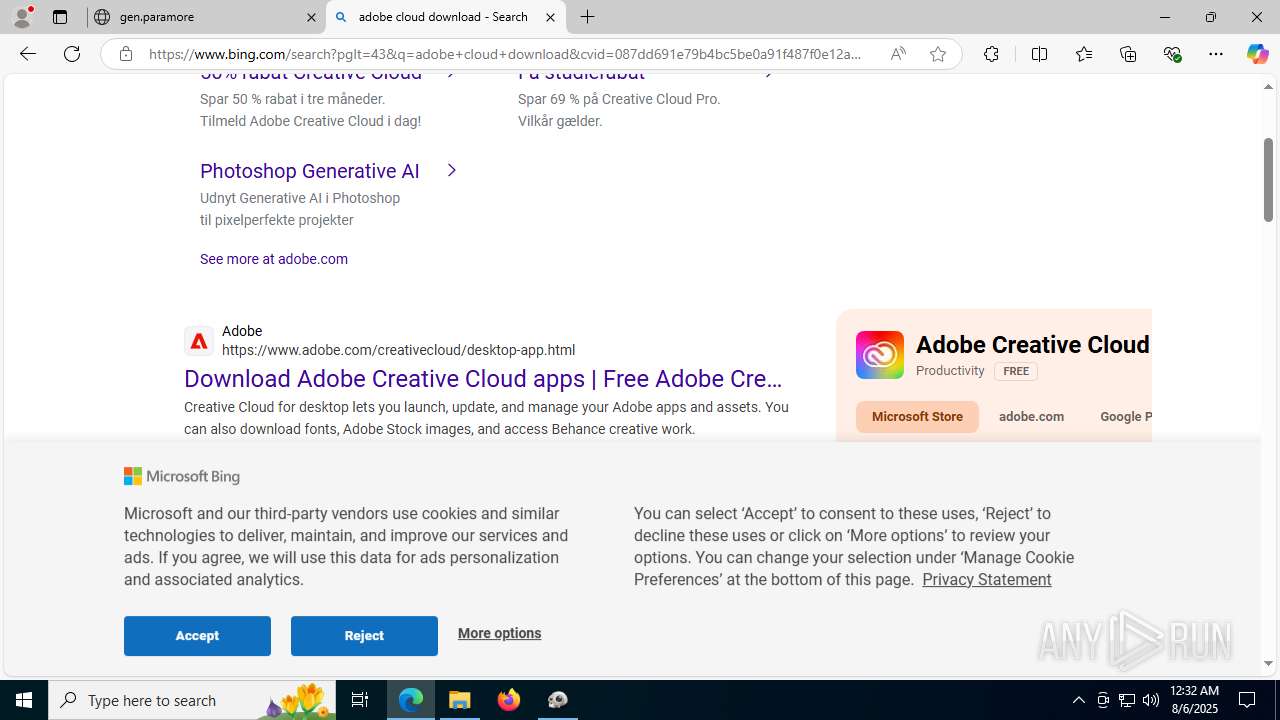Select the adobe cloud download tab
Screen dimensions: 1280x720
(x=445, y=17)
